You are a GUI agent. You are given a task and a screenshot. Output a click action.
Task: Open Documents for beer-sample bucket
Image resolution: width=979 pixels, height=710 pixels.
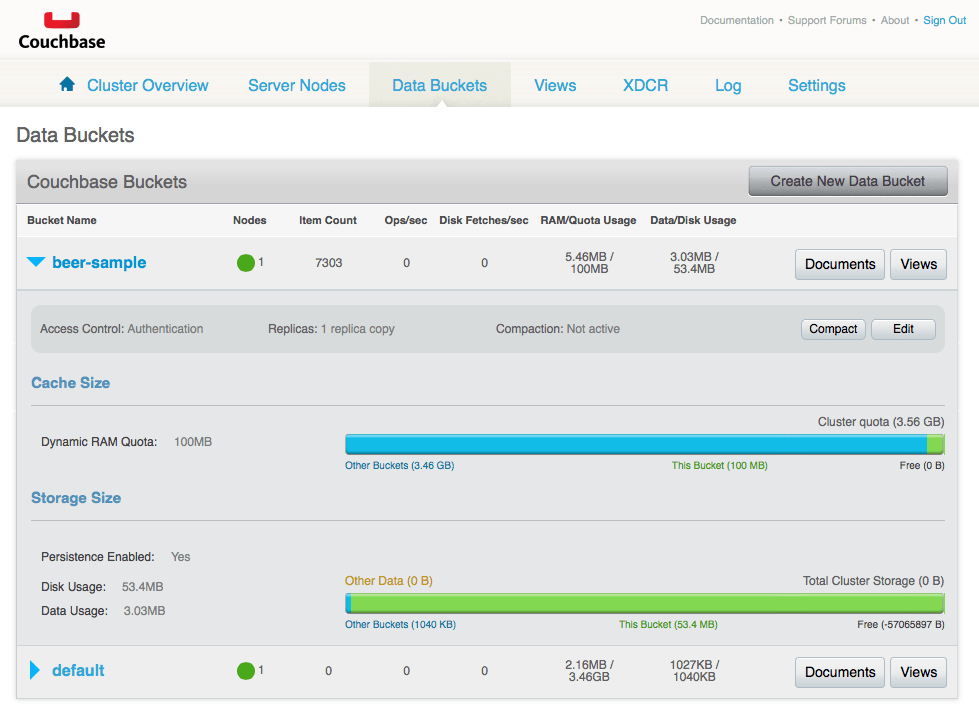[x=840, y=264]
